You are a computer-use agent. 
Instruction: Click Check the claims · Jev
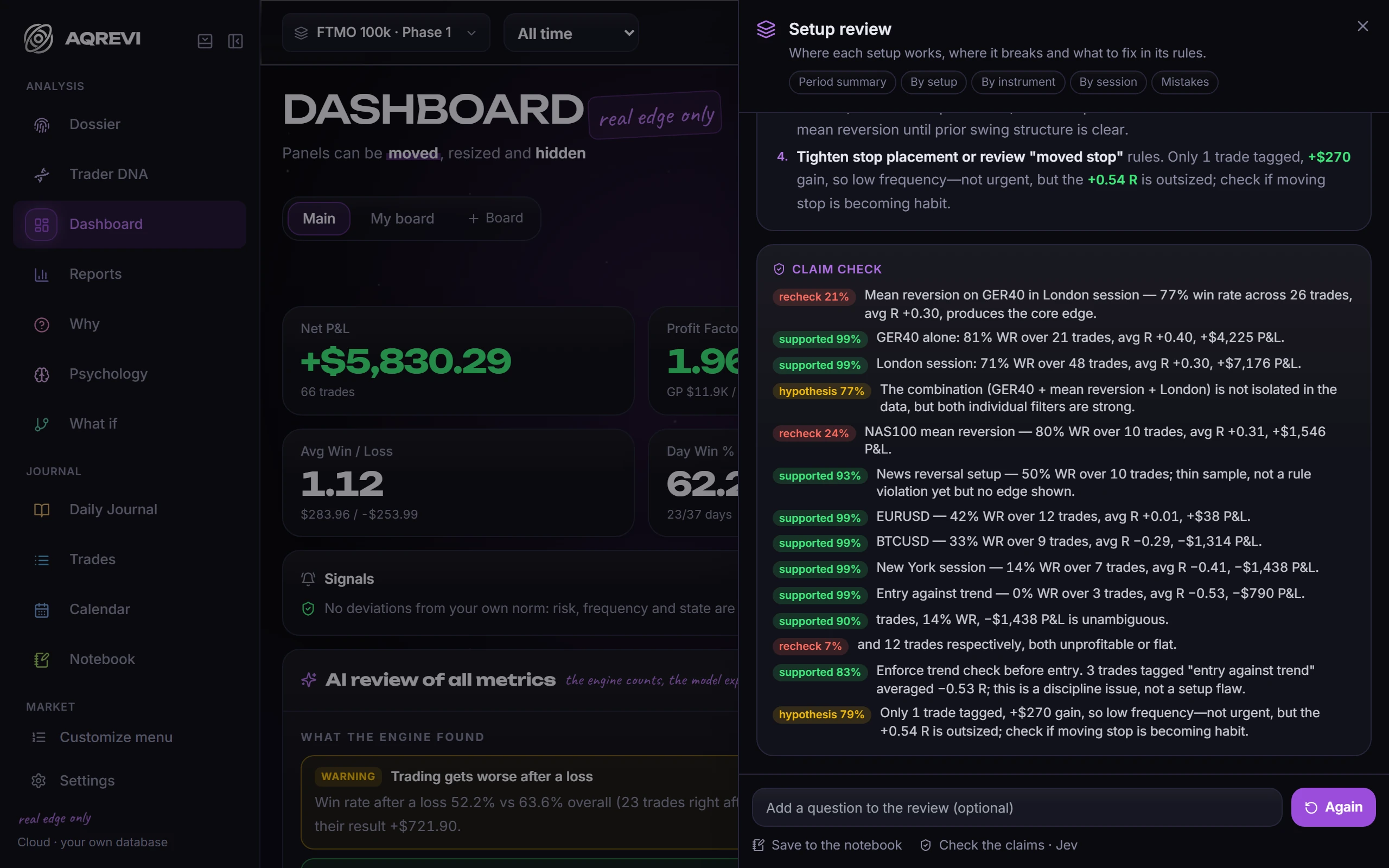pyautogui.click(x=999, y=845)
